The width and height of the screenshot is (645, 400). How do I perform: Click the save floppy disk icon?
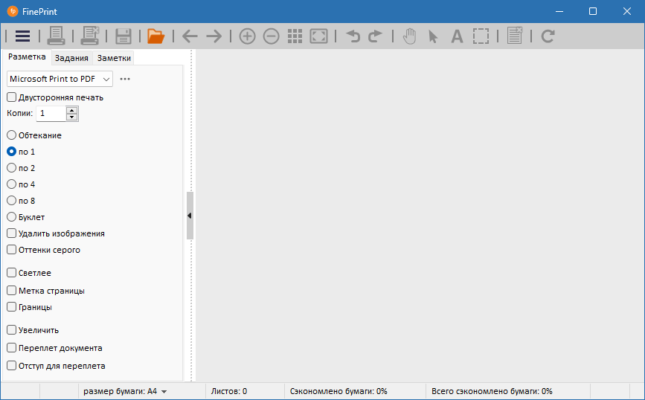(123, 36)
